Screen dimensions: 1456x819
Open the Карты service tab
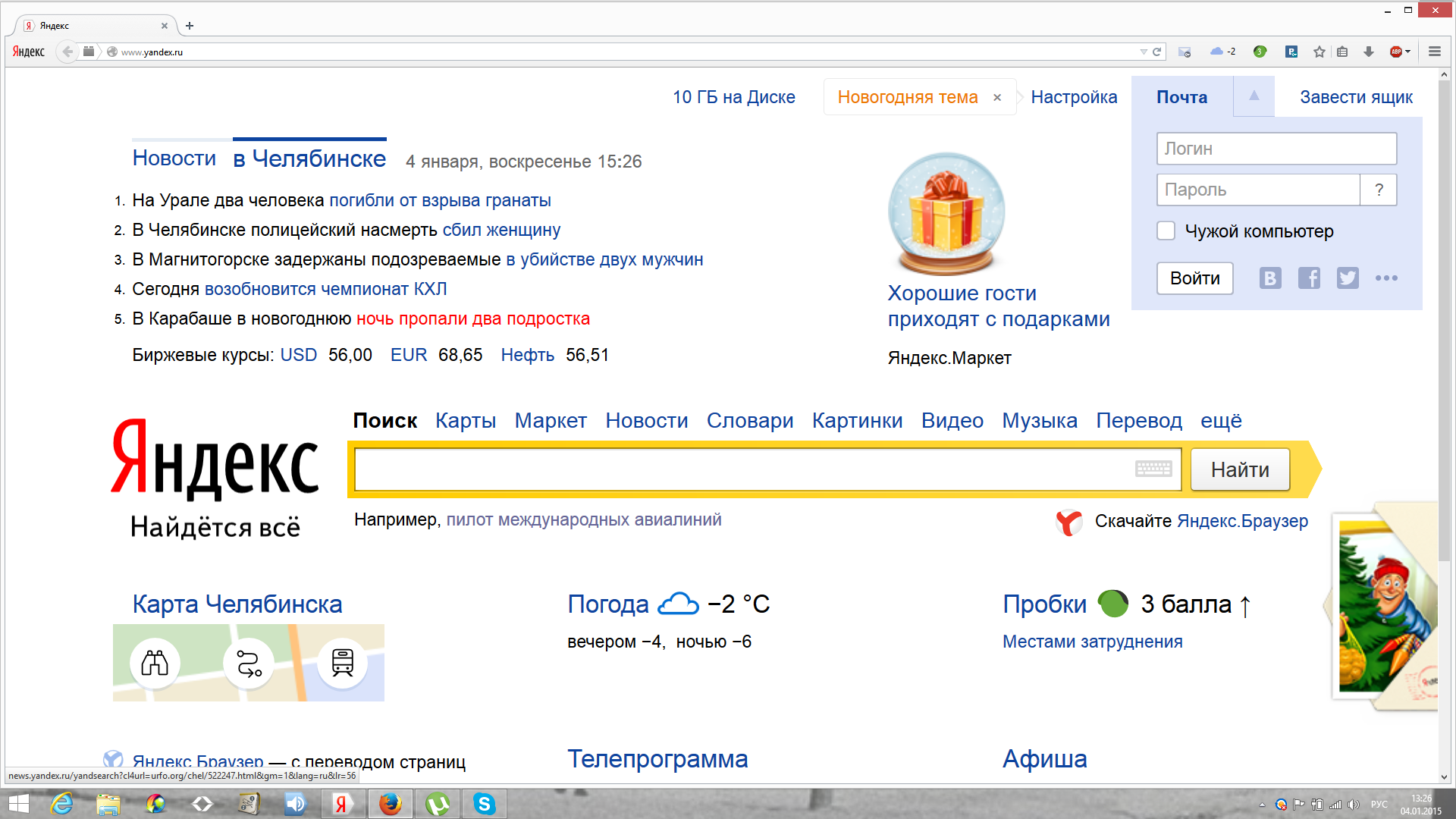click(466, 420)
